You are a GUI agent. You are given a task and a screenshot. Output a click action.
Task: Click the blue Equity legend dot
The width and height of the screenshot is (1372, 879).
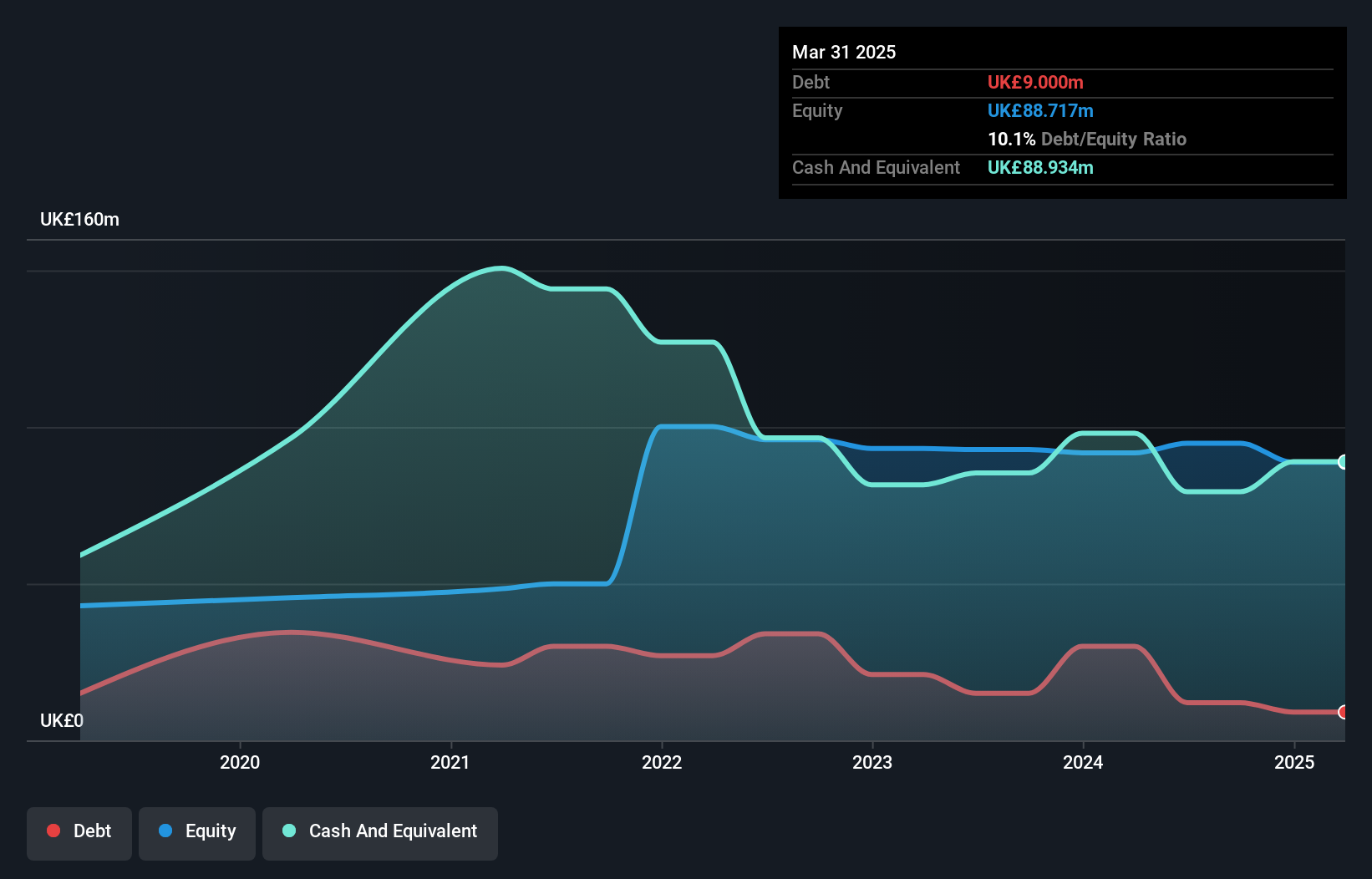(x=165, y=831)
